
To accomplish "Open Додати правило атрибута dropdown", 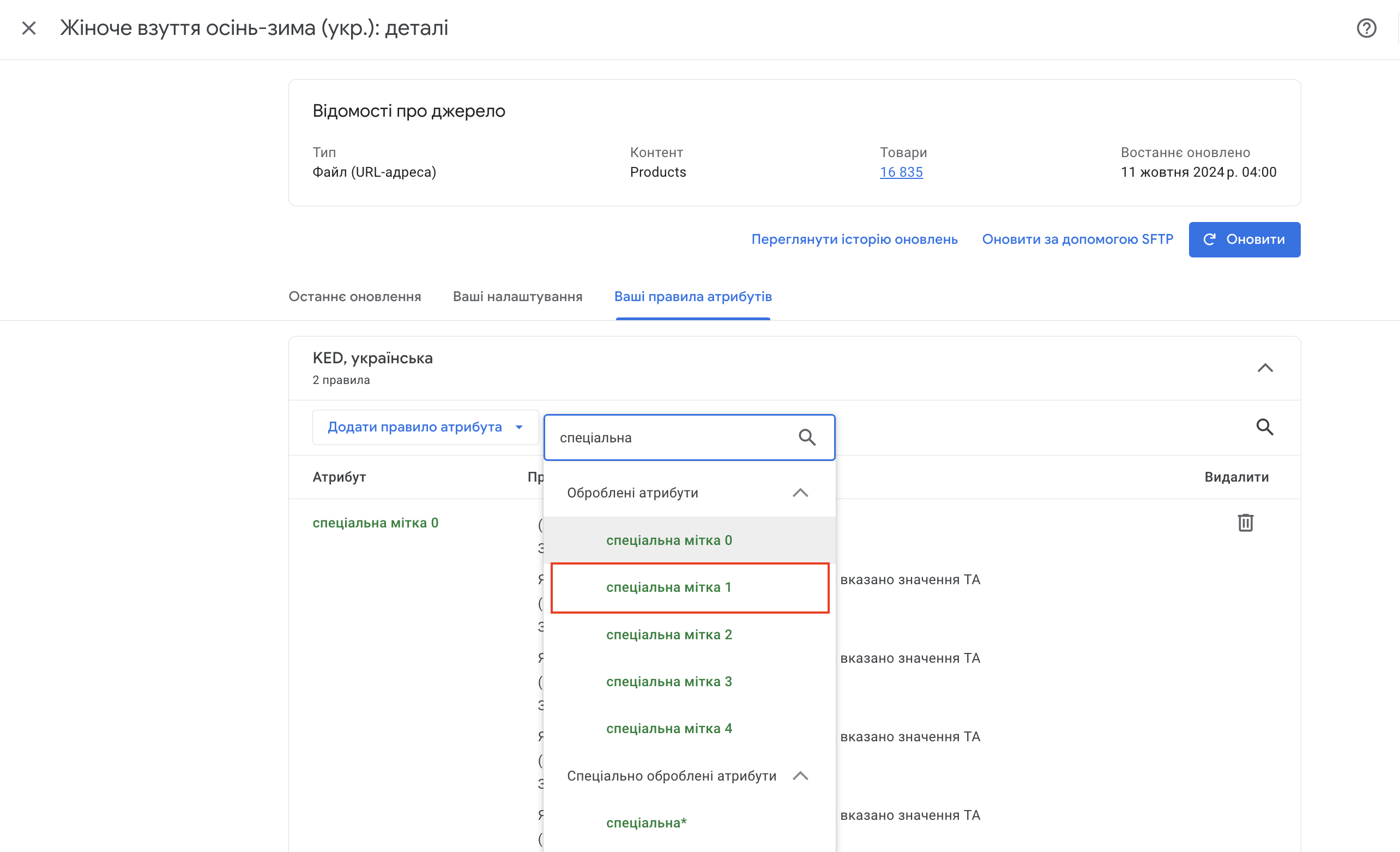I will pyautogui.click(x=425, y=427).
